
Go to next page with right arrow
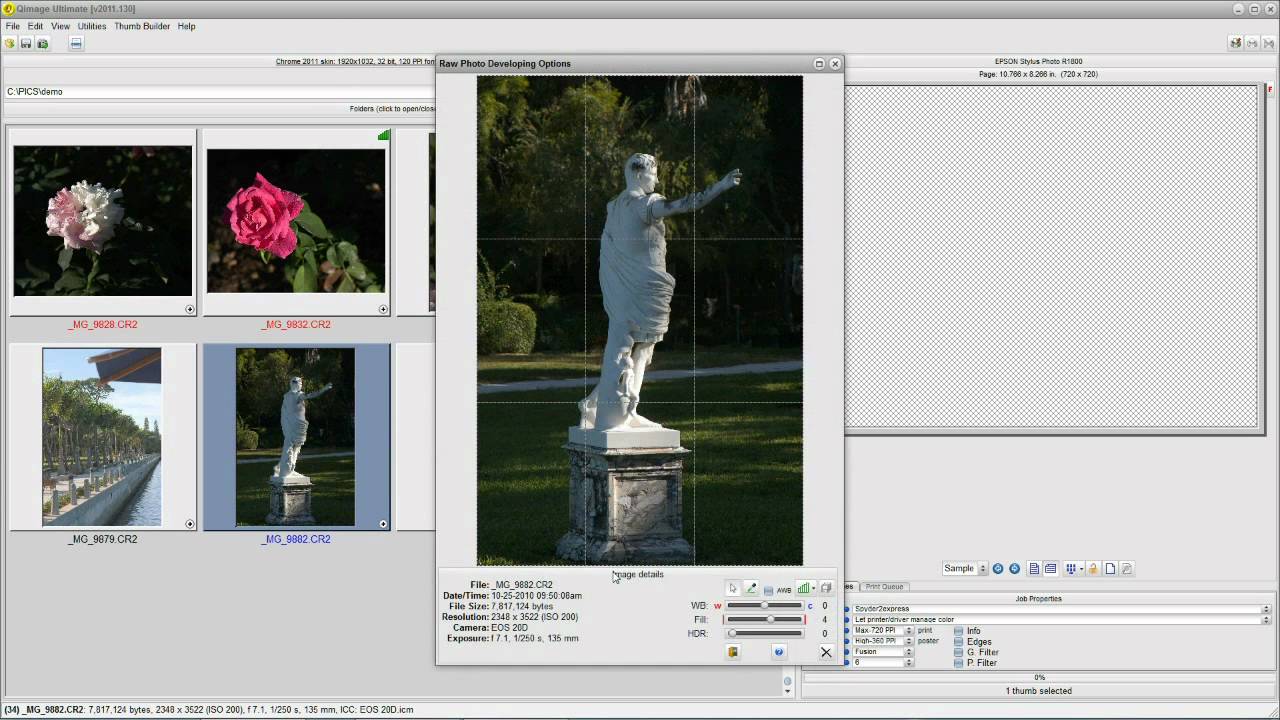pos(1014,569)
